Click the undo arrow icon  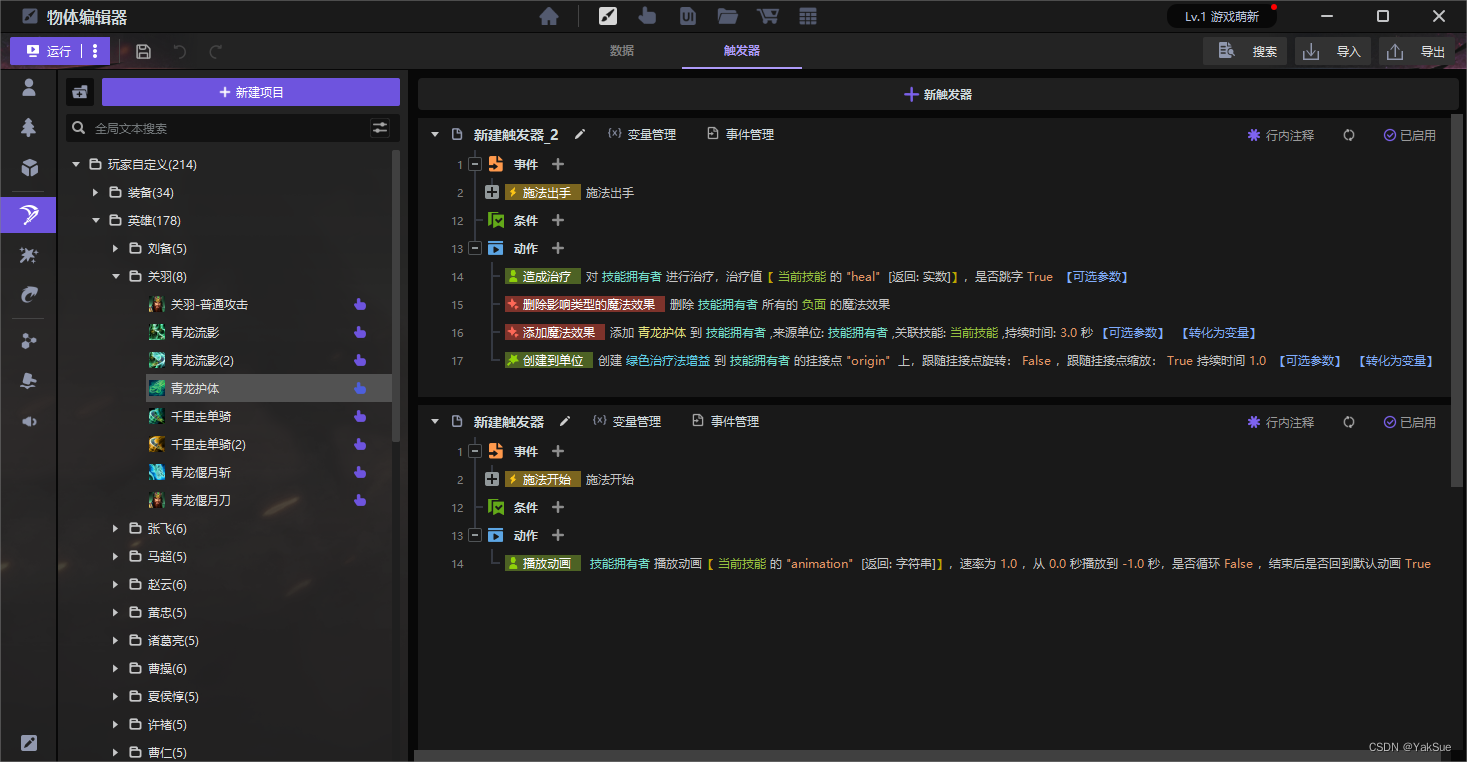click(180, 51)
